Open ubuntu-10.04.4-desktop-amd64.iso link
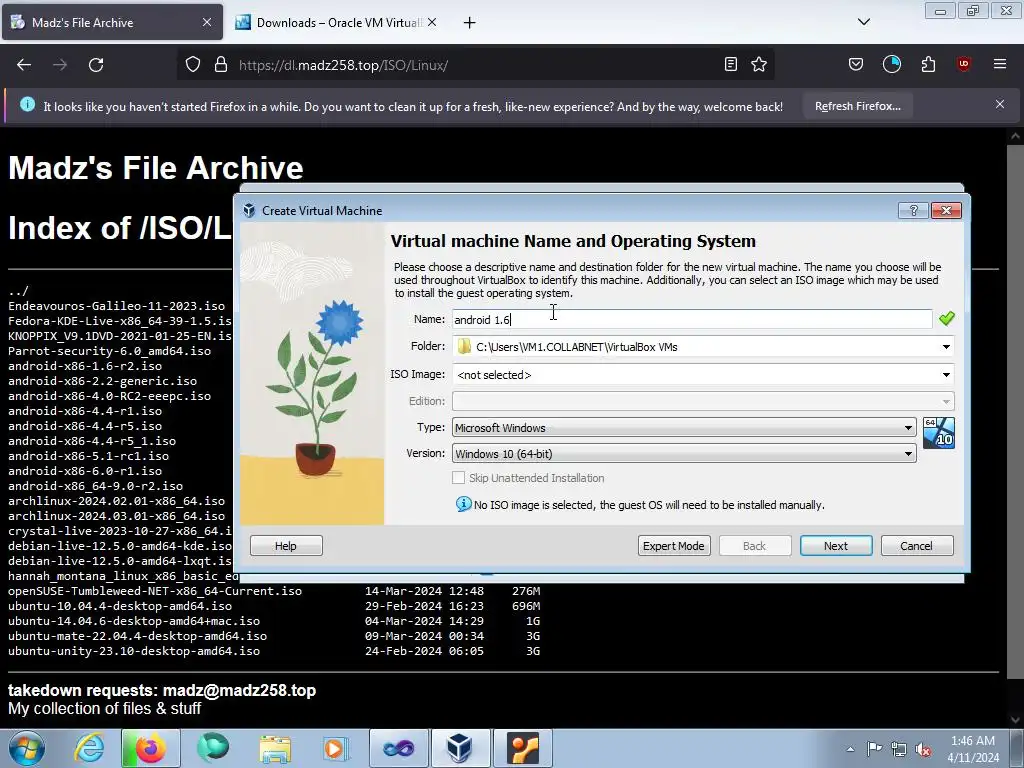Image resolution: width=1024 pixels, height=768 pixels. click(120, 607)
